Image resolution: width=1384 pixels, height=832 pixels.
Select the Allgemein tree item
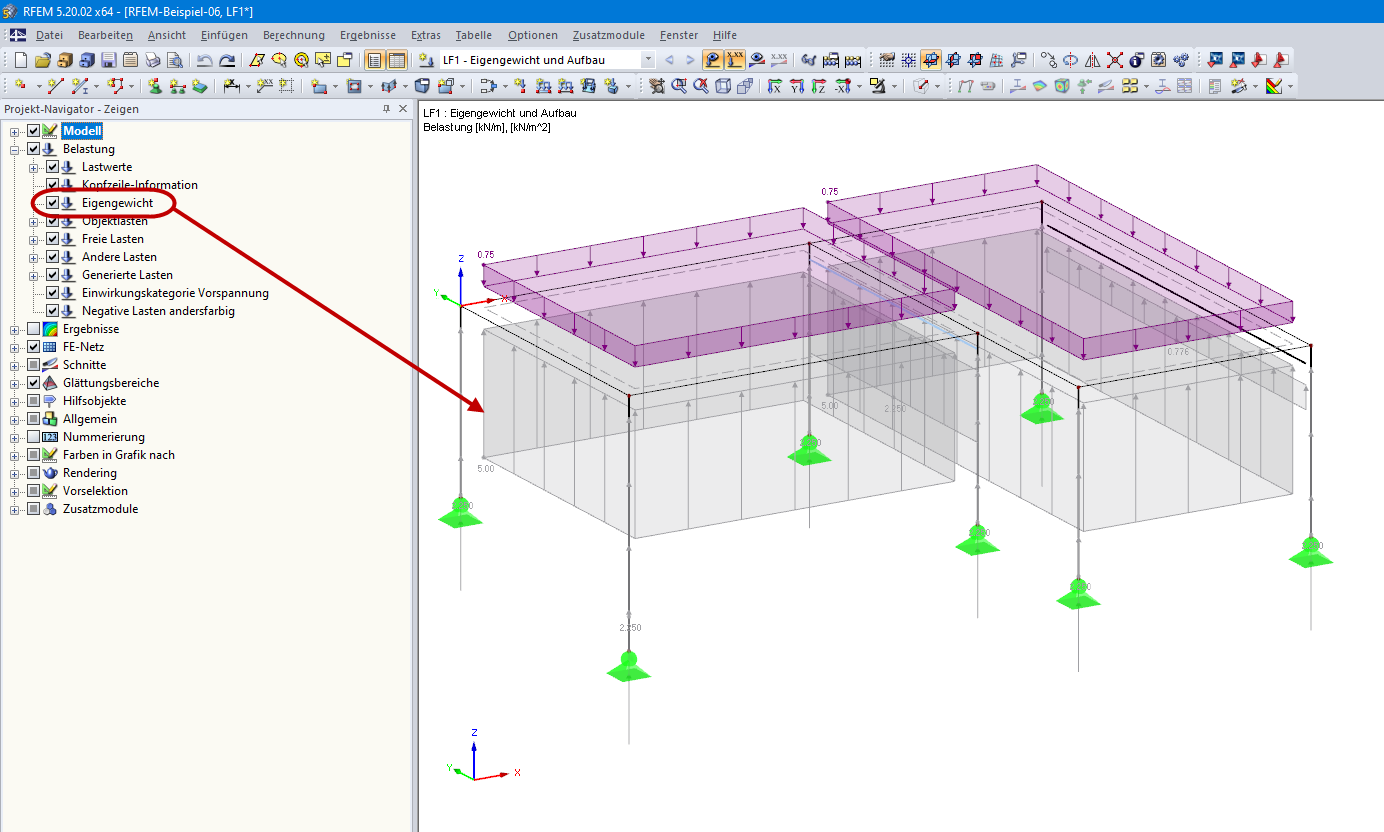pyautogui.click(x=90, y=419)
